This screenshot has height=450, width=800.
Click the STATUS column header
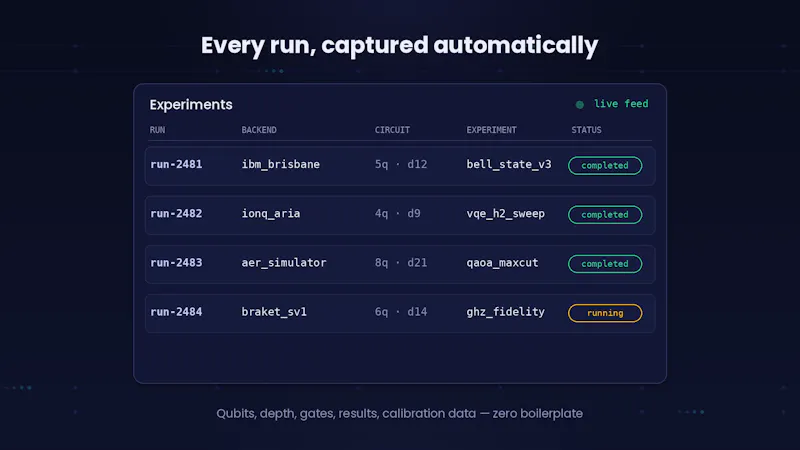pyautogui.click(x=586, y=130)
